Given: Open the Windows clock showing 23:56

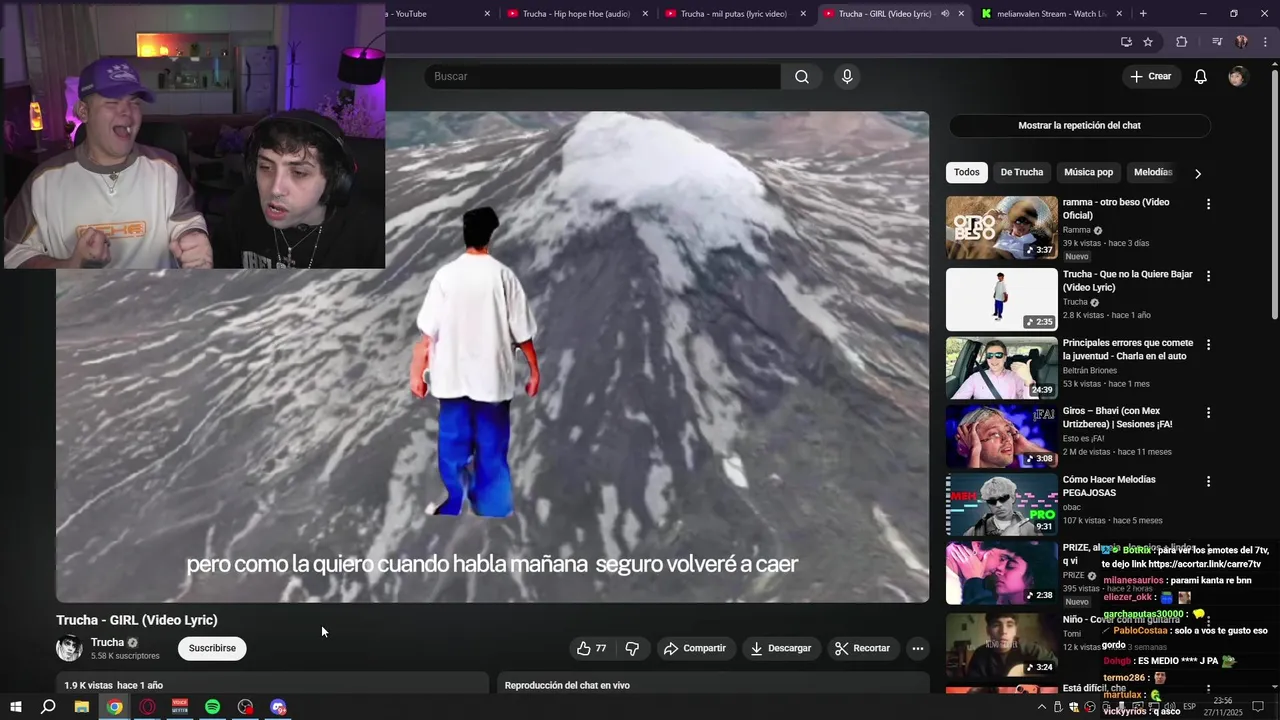Looking at the screenshot, I should pos(1222,707).
